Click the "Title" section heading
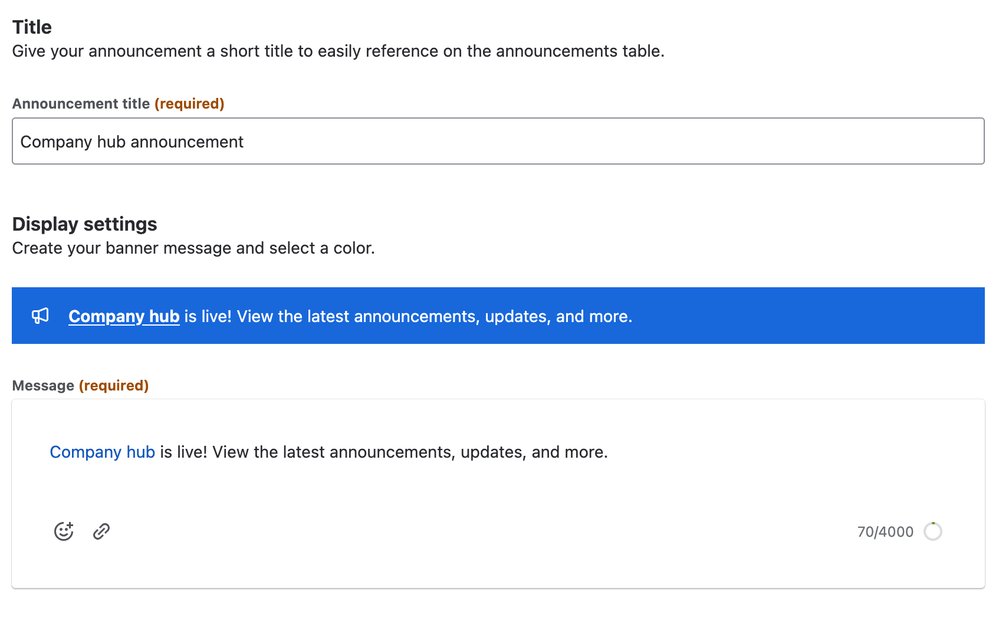The width and height of the screenshot is (999, 617). (32, 27)
